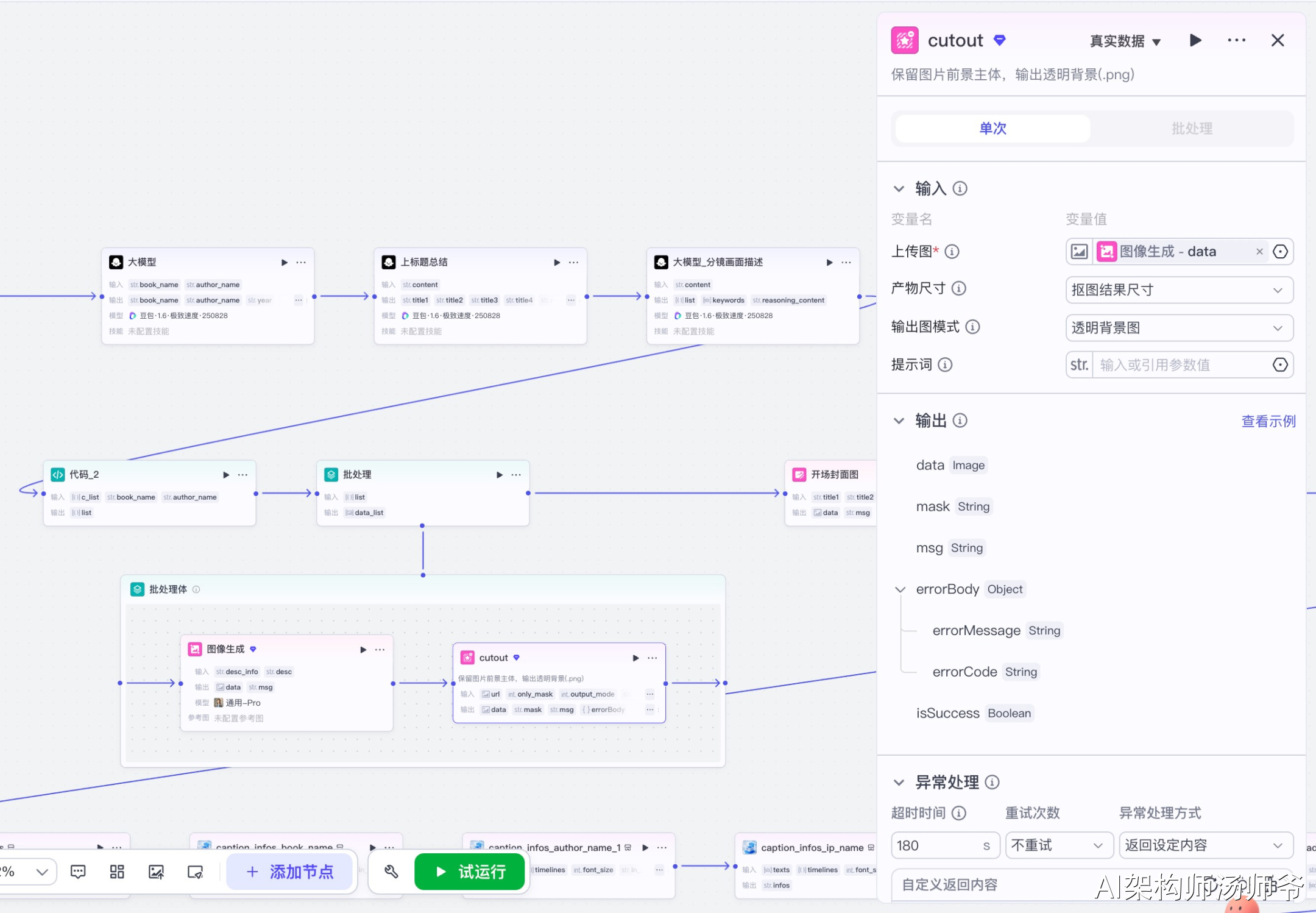
Task: Click the info icon next to 上传图 label
Action: [x=952, y=251]
